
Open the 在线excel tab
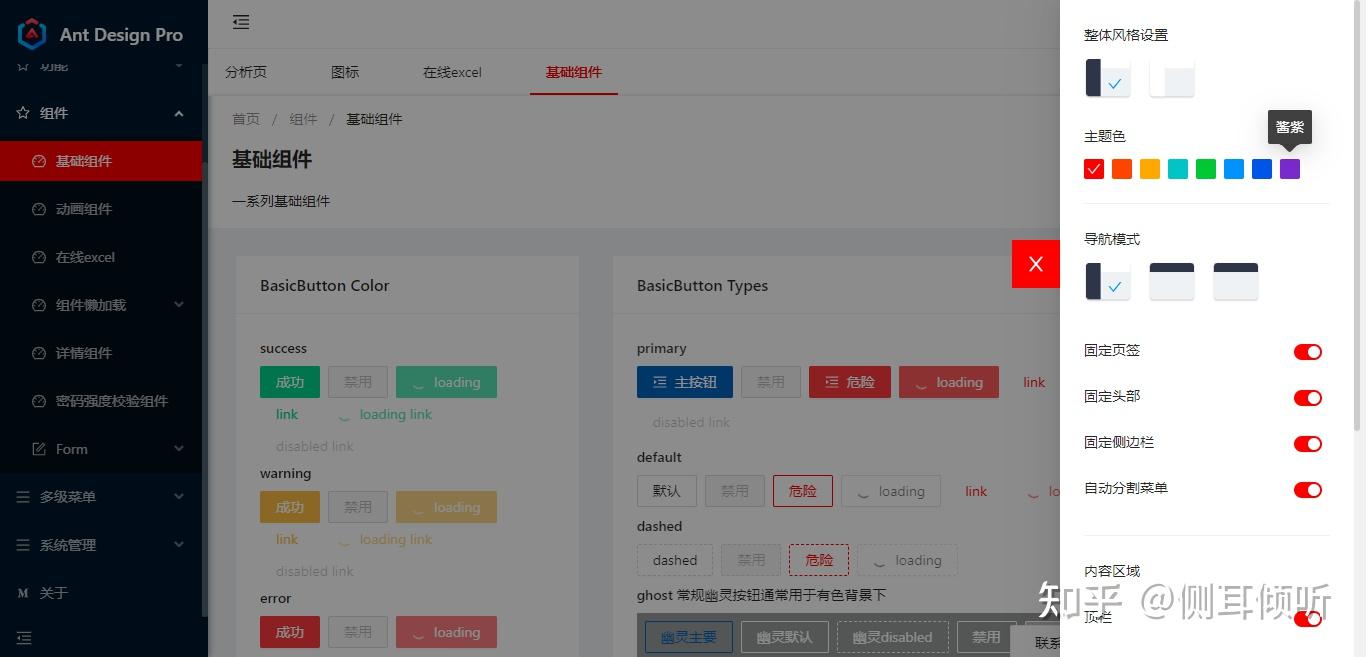(451, 72)
